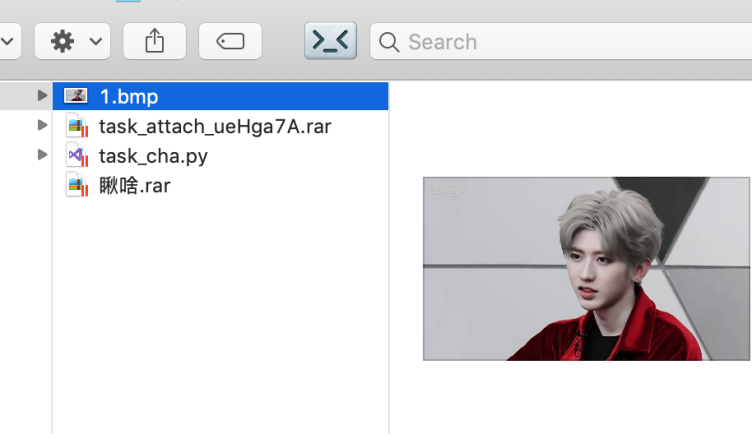This screenshot has width=752, height=435.
Task: Open the chevron dropdown on the gear button
Action: pos(95,42)
